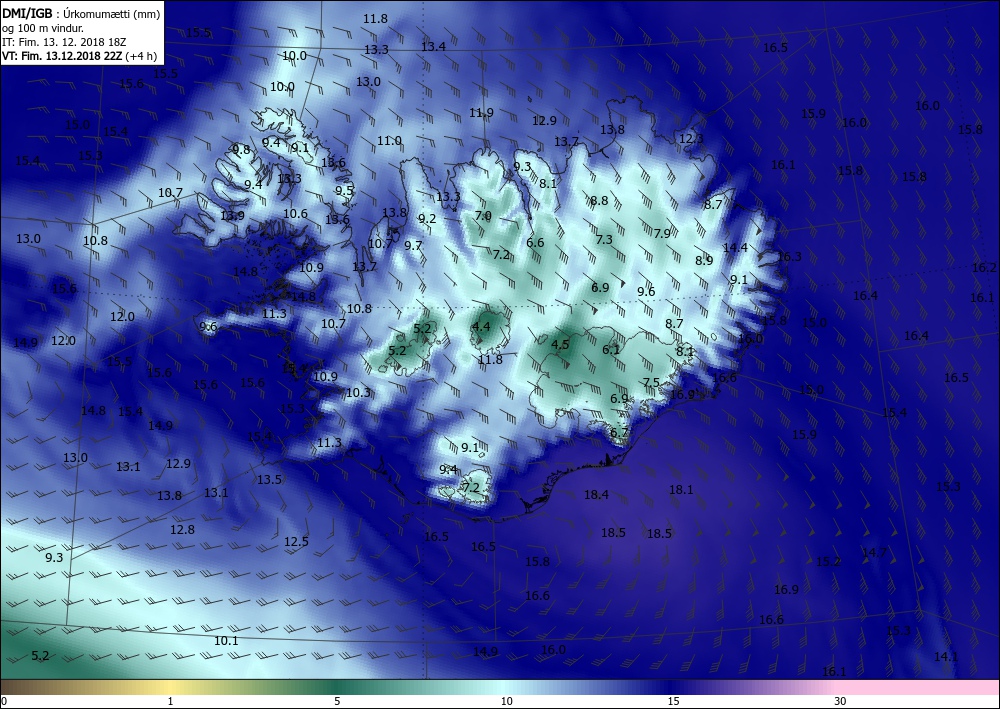Click the 'VT: Fim. 13.12.2018 22Z (+4 h)' line
1000x709 pixels.
79,56
